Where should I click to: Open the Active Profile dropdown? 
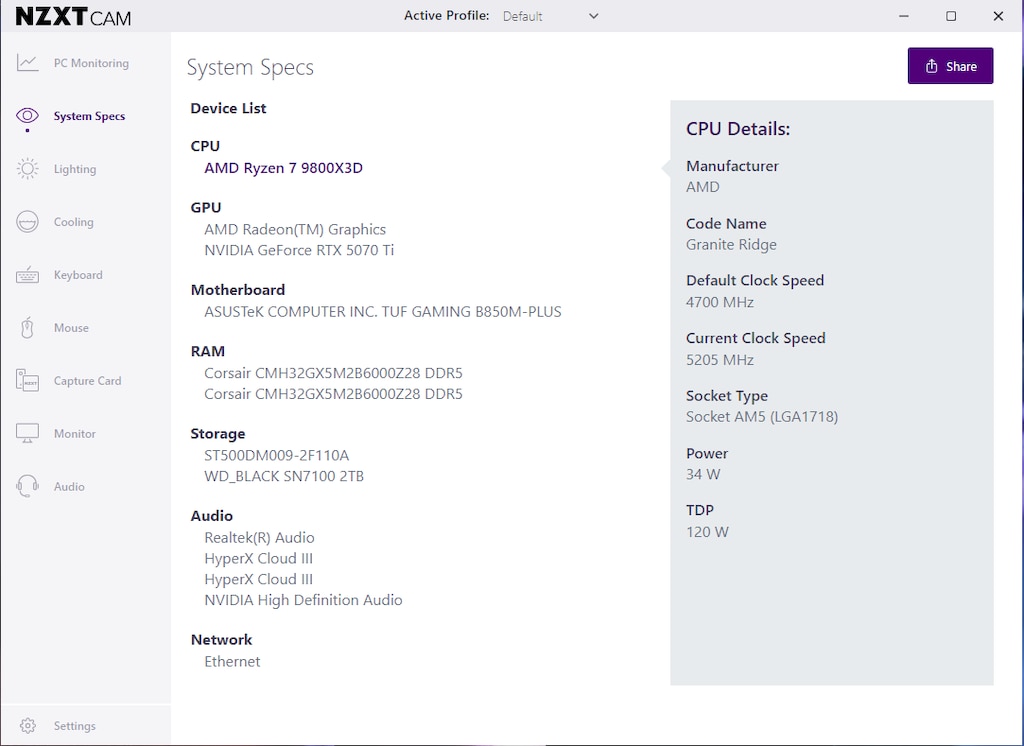click(550, 16)
